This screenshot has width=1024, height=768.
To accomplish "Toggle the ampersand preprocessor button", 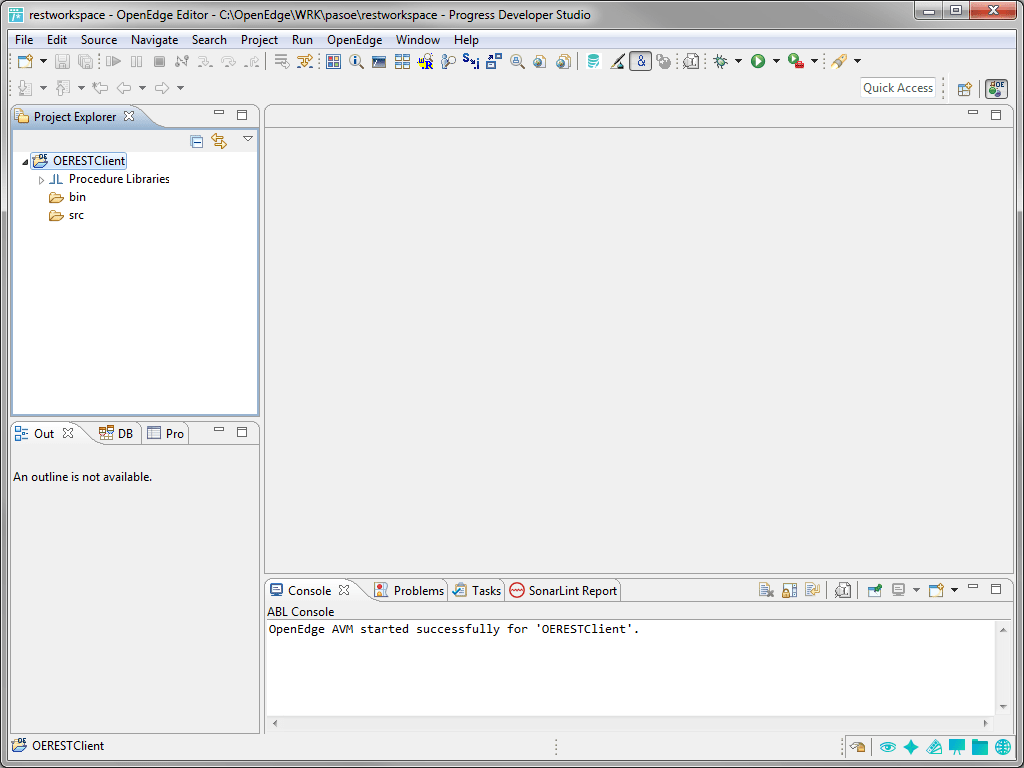I will pyautogui.click(x=641, y=61).
